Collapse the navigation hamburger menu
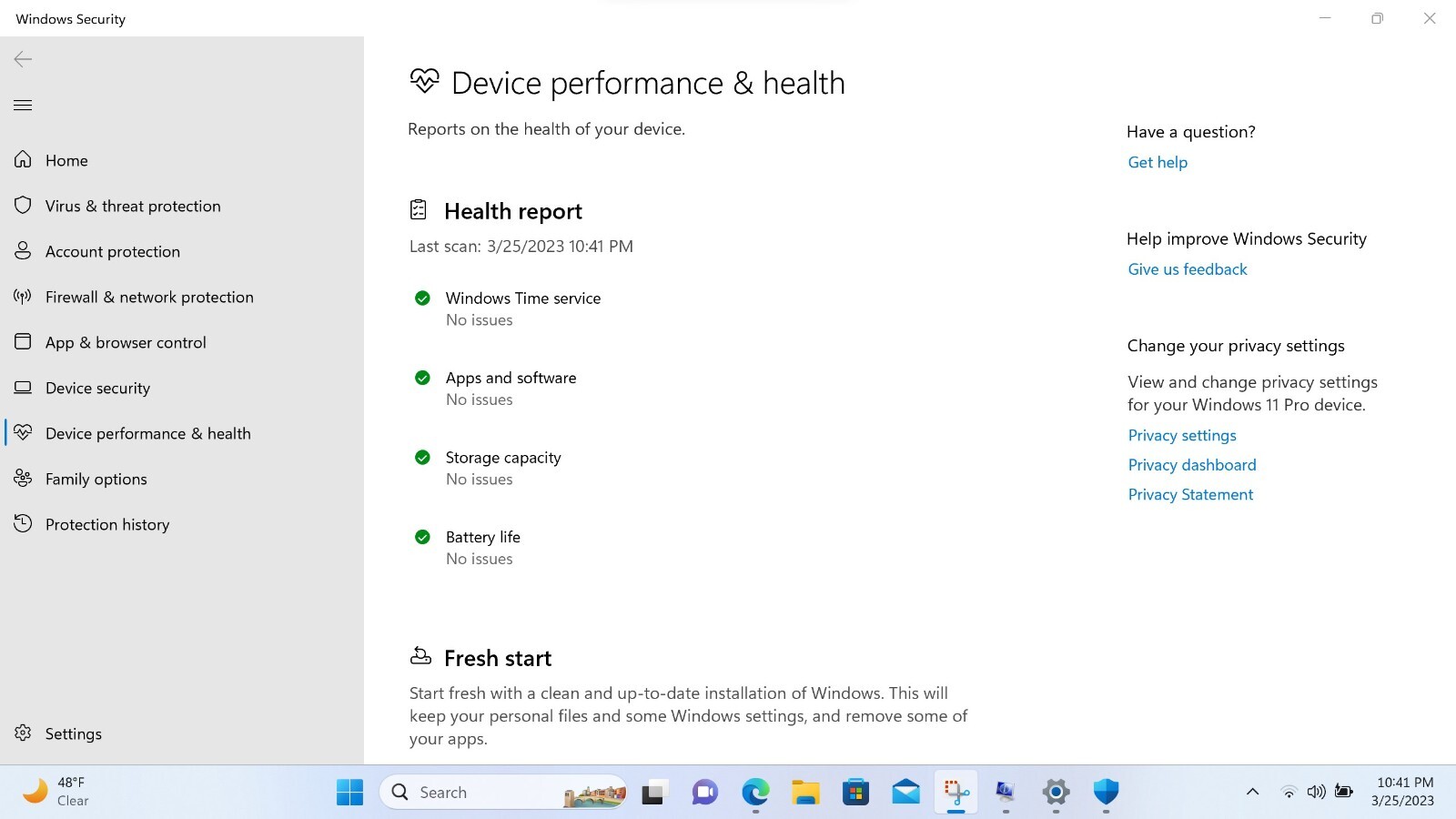Viewport: 1456px width, 819px height. (23, 105)
